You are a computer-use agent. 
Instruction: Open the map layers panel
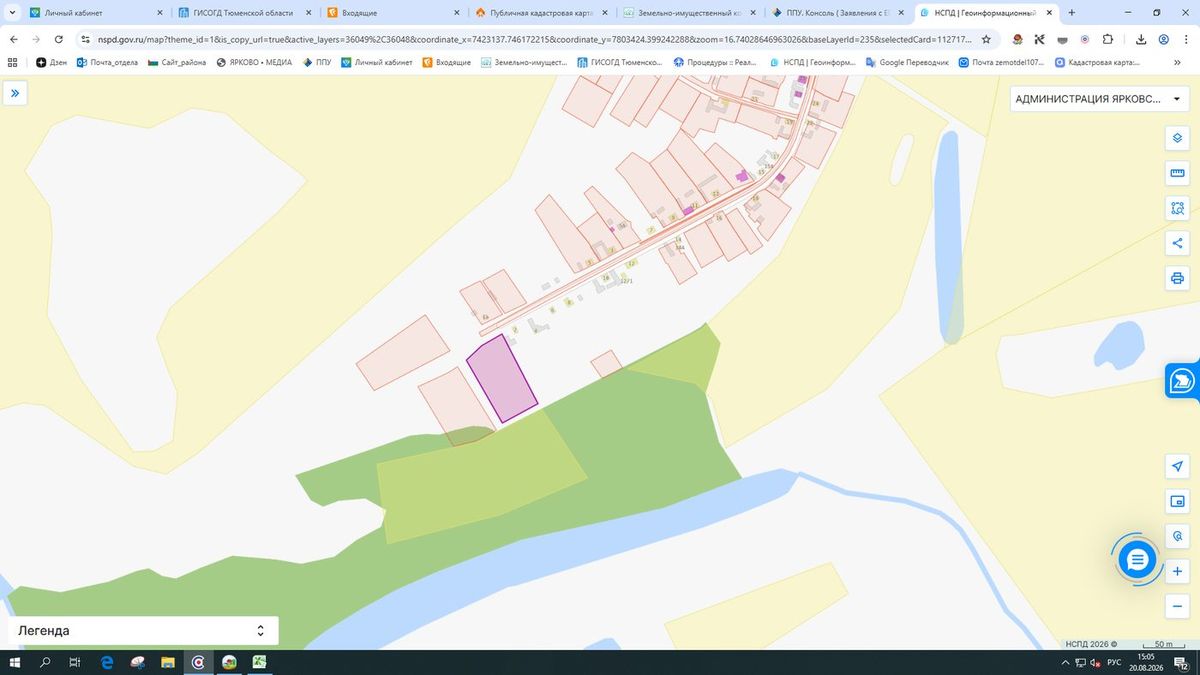pos(1177,138)
